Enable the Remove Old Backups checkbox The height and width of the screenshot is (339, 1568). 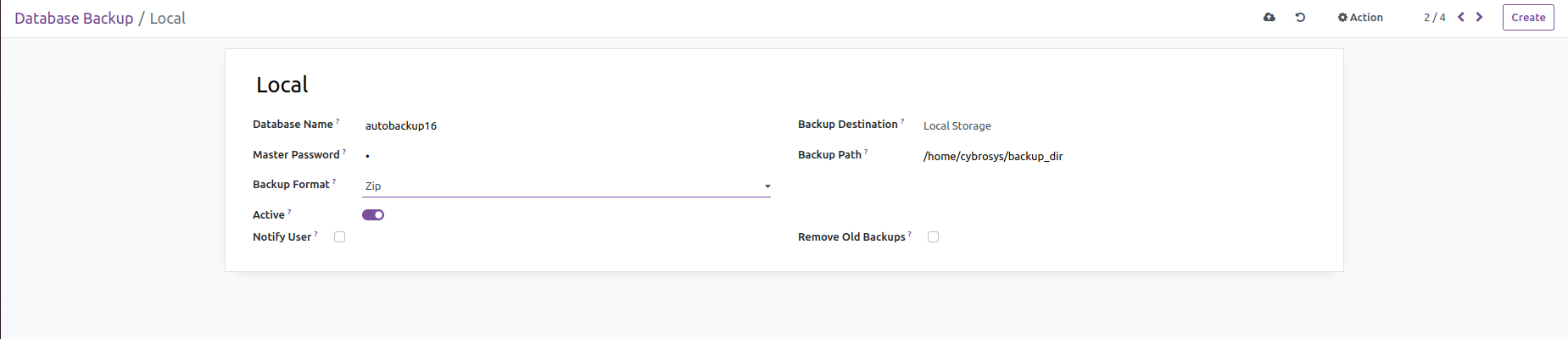(933, 237)
